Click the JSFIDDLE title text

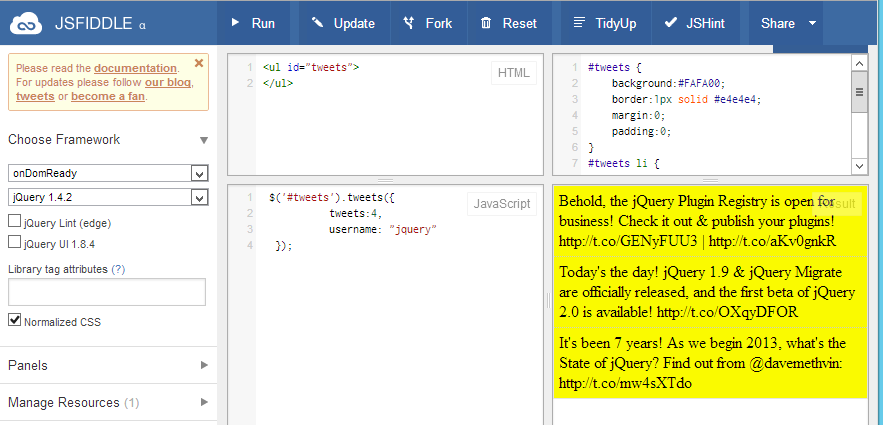pos(93,24)
